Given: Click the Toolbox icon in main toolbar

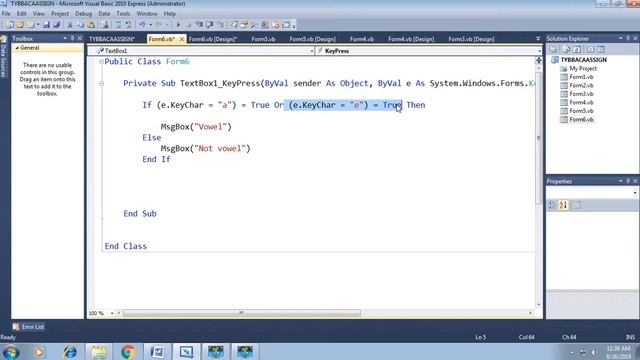Looking at the screenshot, I should pyautogui.click(x=254, y=25).
